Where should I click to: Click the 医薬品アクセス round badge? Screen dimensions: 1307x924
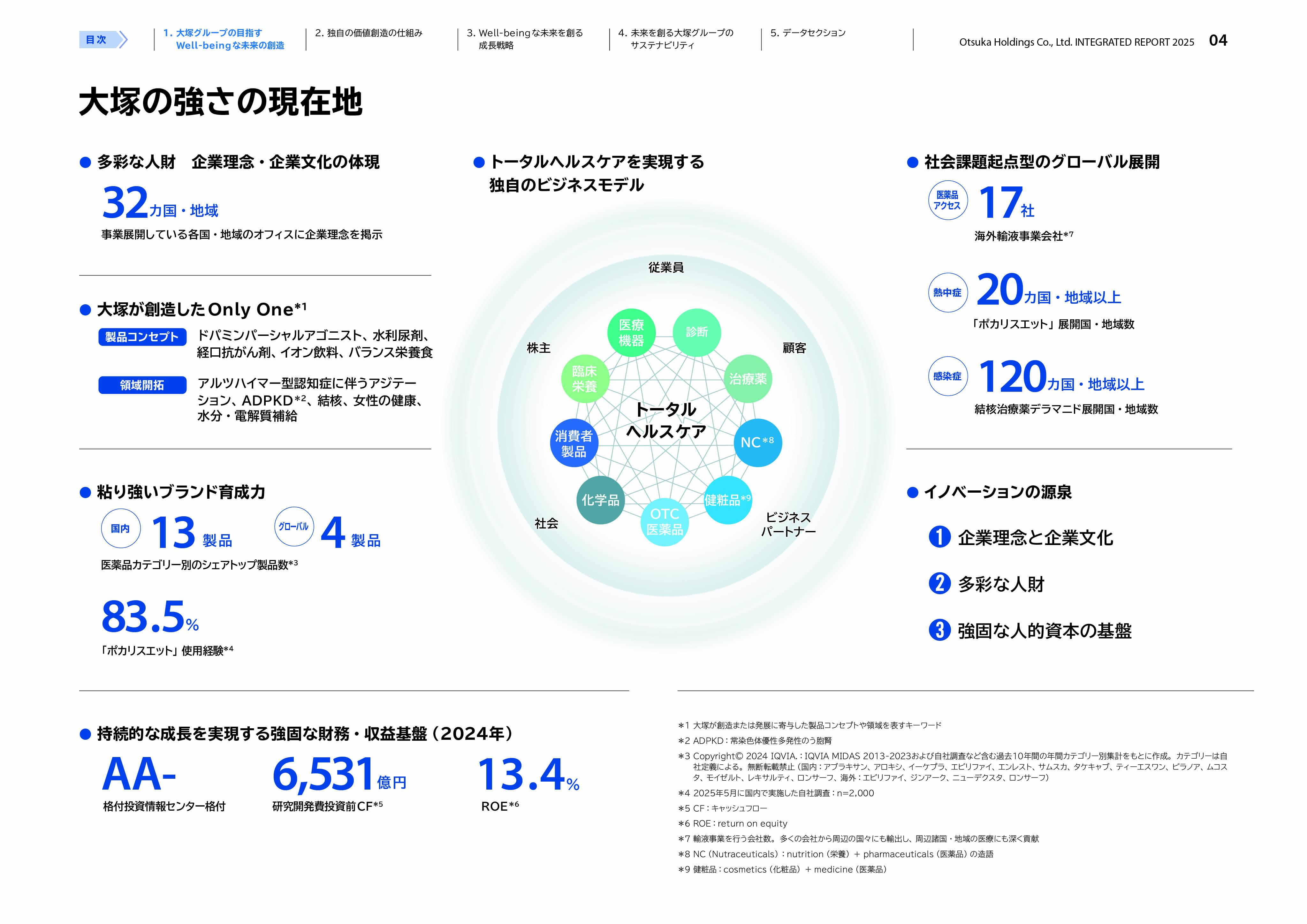tap(947, 200)
